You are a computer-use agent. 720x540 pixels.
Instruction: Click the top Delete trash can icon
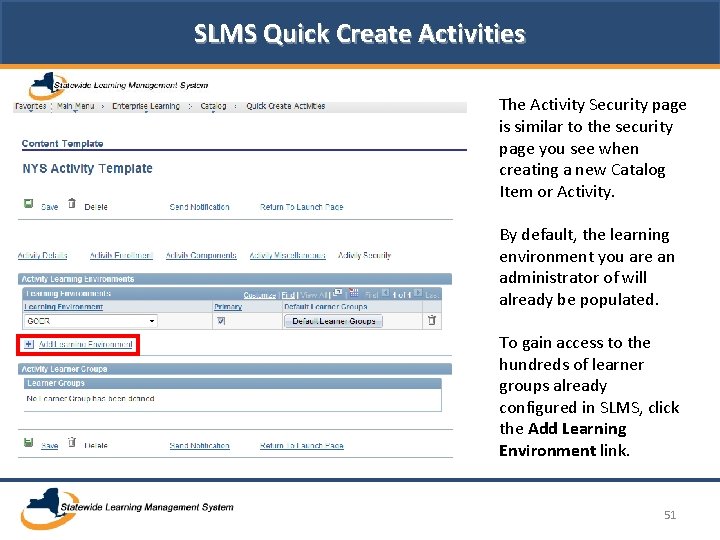pyautogui.click(x=72, y=203)
